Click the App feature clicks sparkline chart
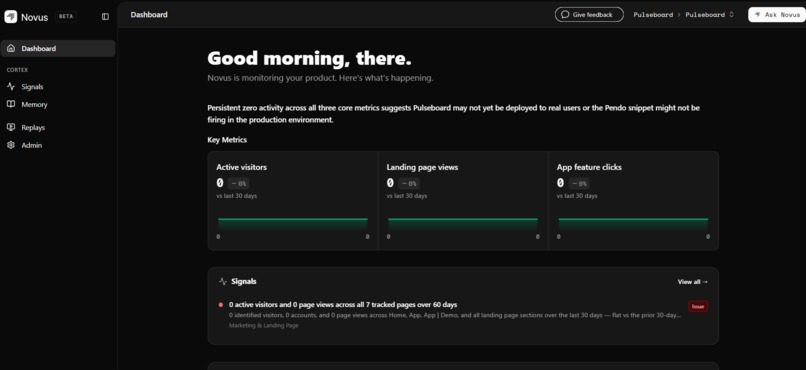Viewport: 806px width, 370px height. (633, 224)
